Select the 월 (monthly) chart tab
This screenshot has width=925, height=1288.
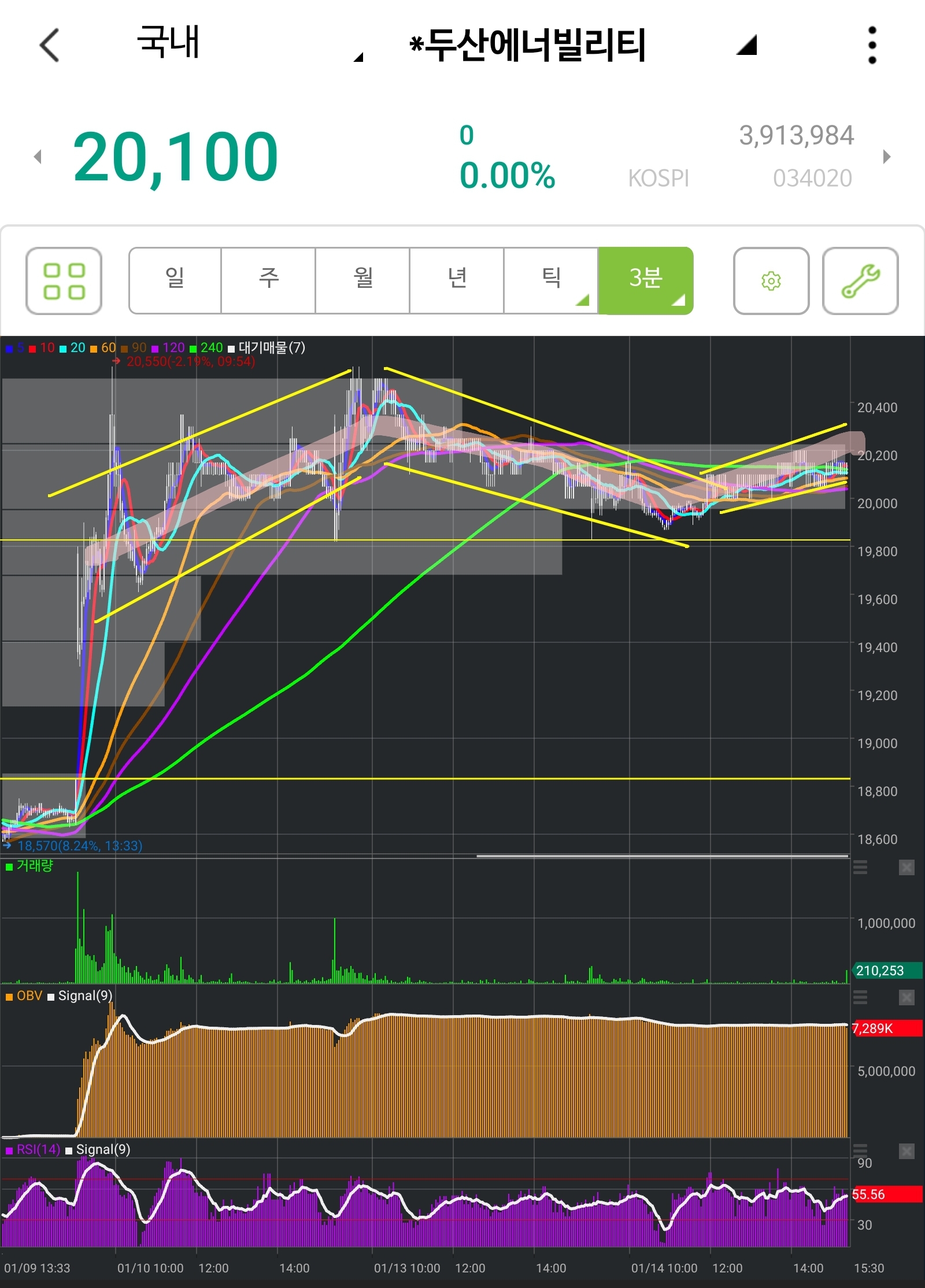(x=363, y=281)
